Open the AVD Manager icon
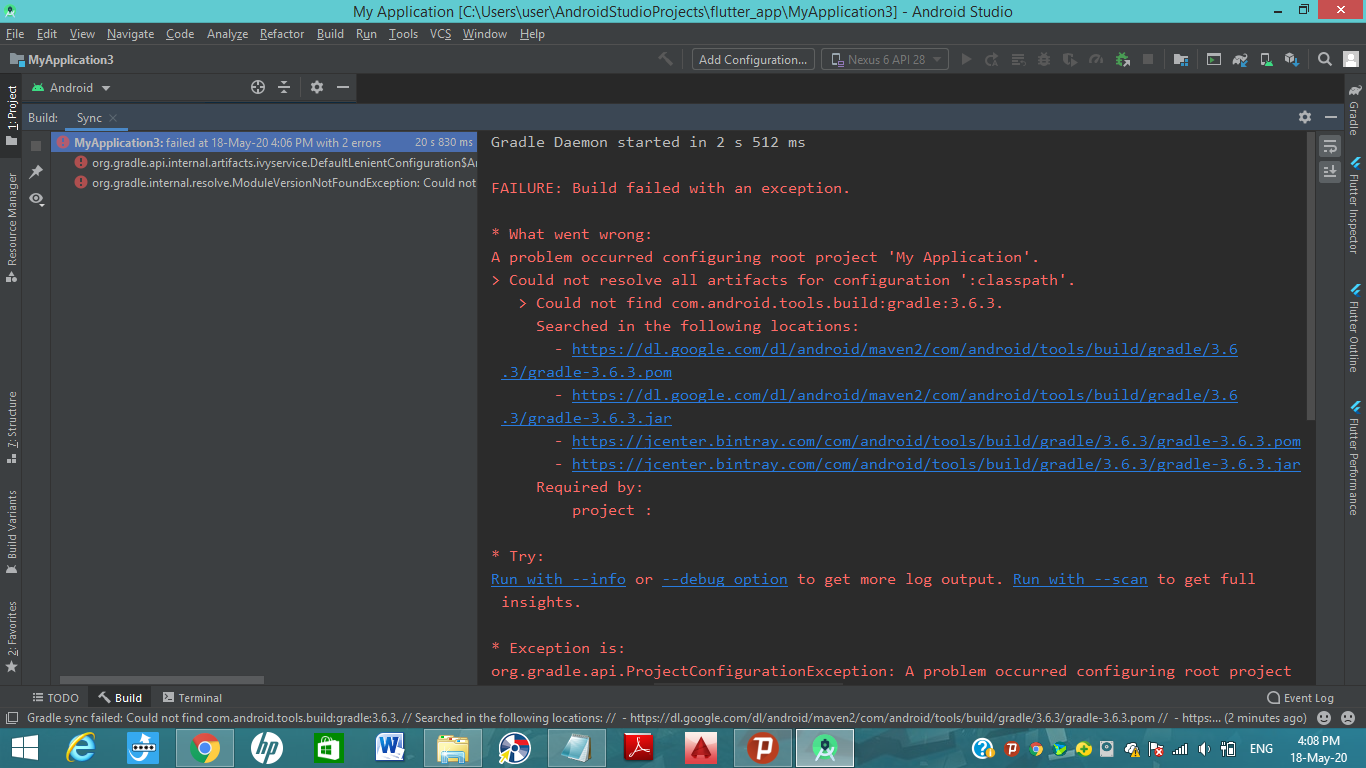 pos(1266,59)
